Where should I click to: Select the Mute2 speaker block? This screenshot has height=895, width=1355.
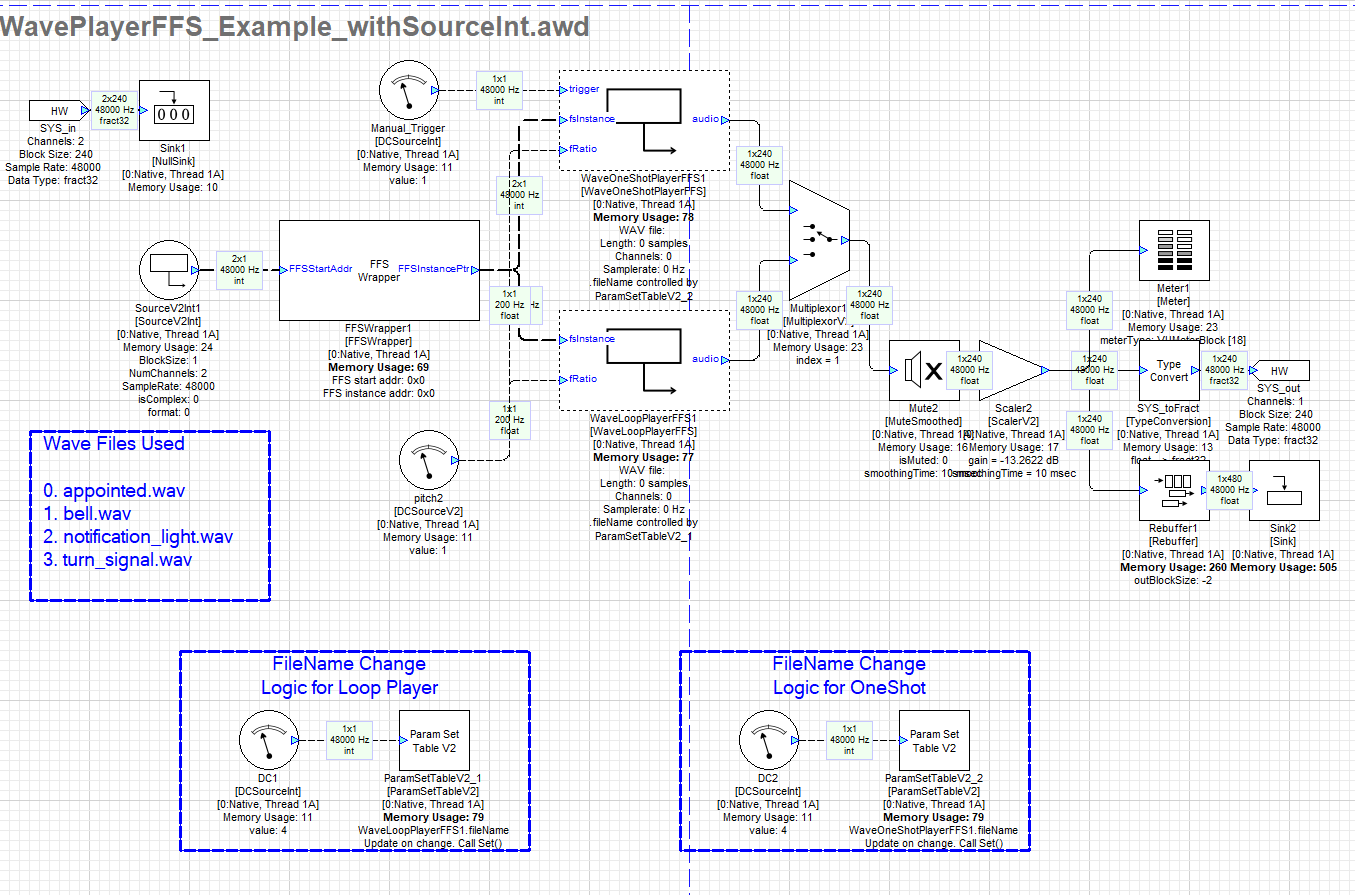click(x=916, y=370)
